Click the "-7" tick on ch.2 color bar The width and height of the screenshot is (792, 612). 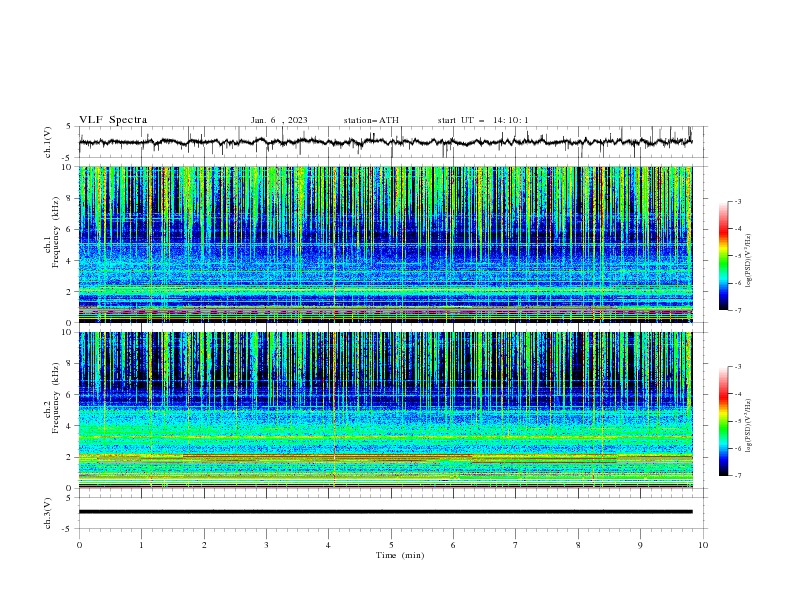(x=737, y=475)
